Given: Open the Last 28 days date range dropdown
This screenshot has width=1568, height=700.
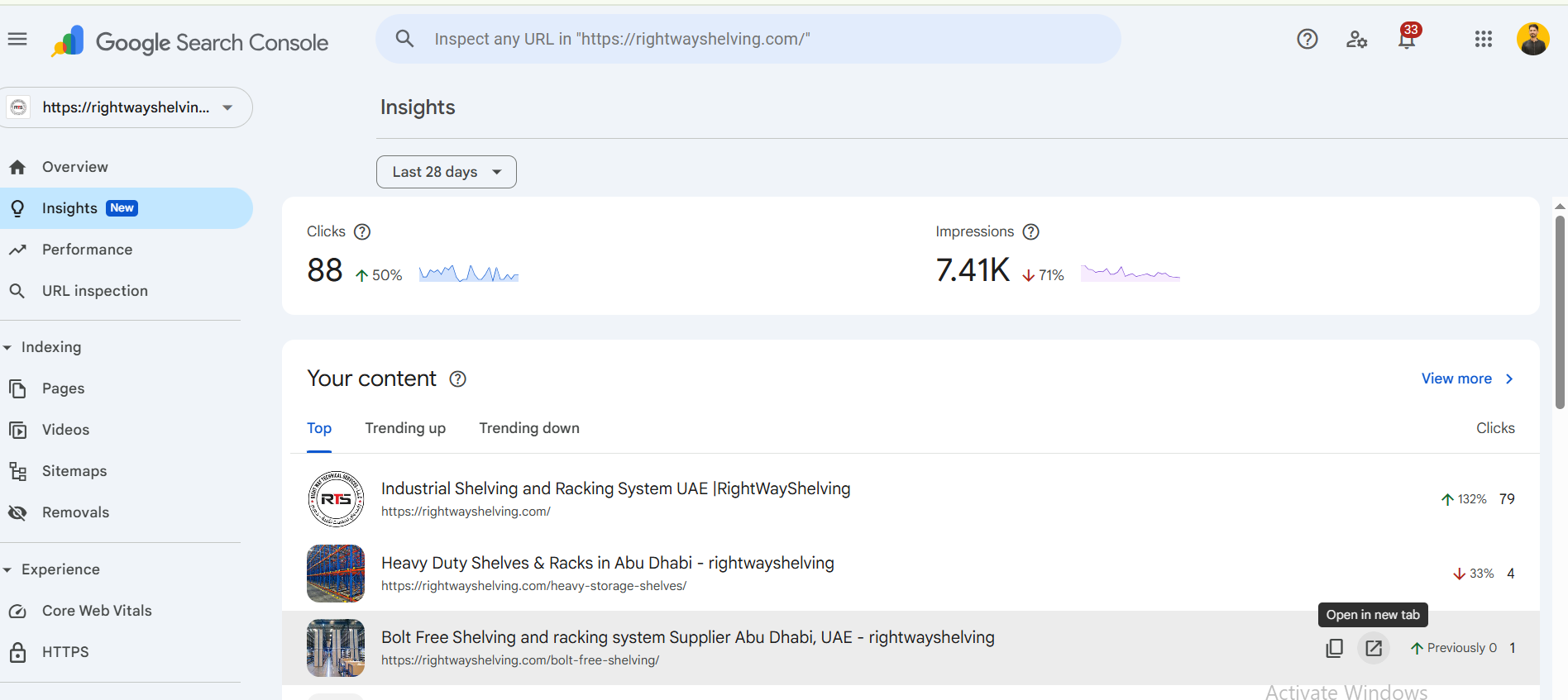Looking at the screenshot, I should tap(447, 172).
